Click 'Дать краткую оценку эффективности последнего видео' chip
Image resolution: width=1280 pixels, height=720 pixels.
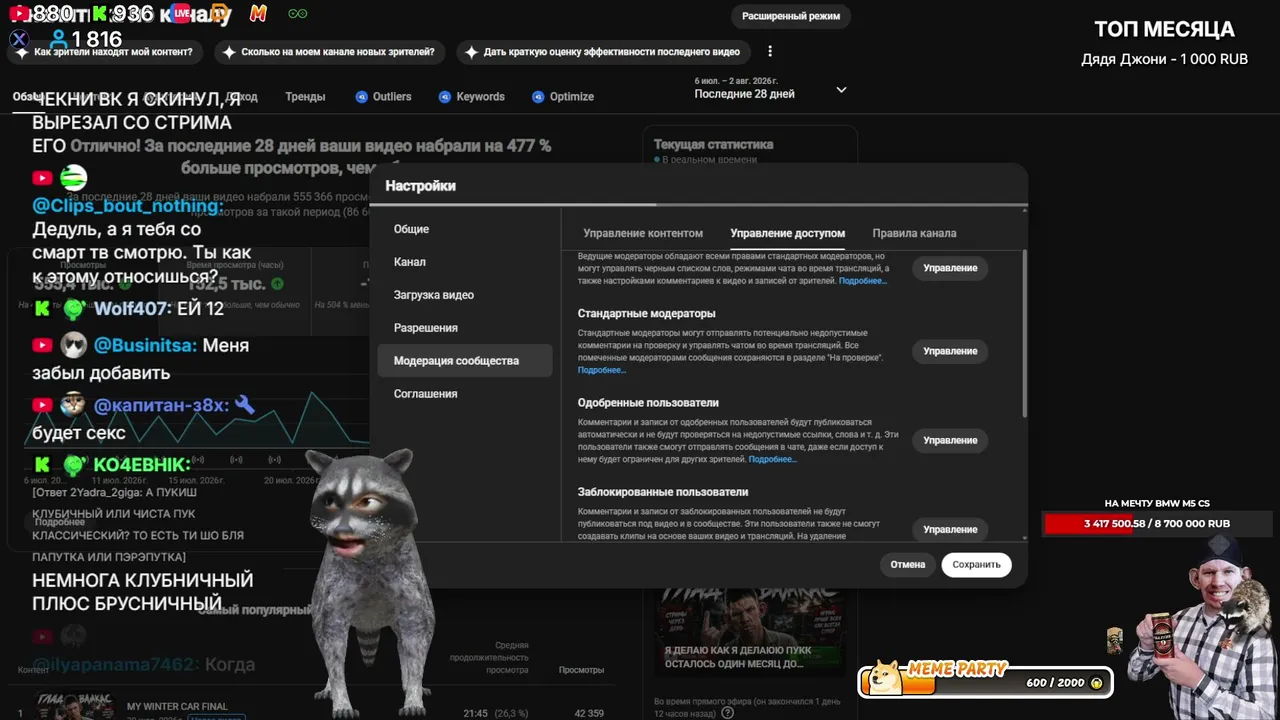click(604, 52)
